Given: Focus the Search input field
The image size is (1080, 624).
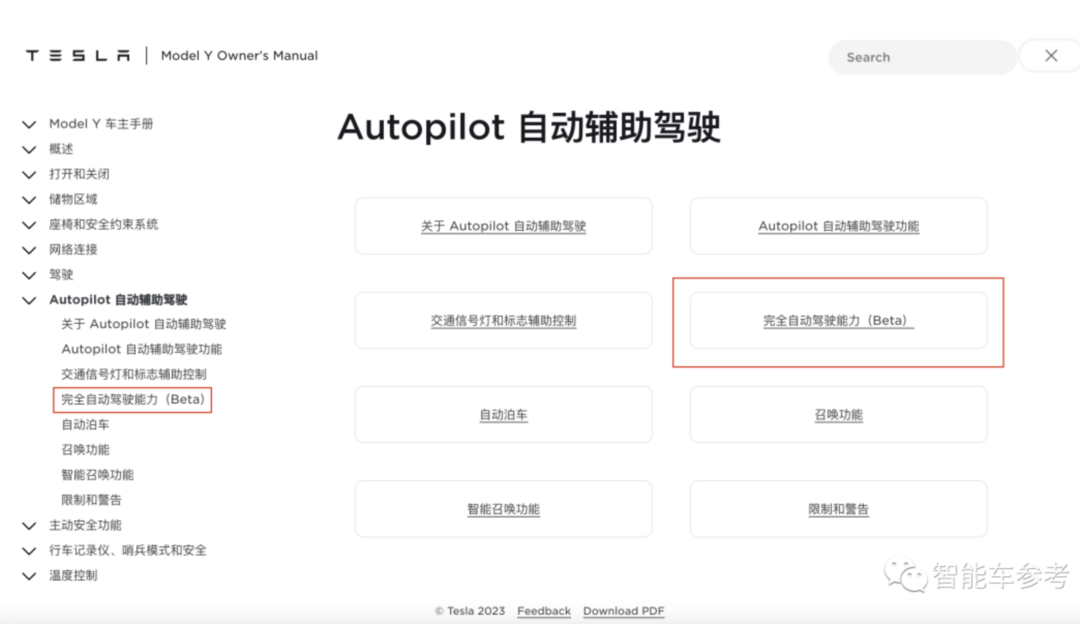Looking at the screenshot, I should click(922, 57).
